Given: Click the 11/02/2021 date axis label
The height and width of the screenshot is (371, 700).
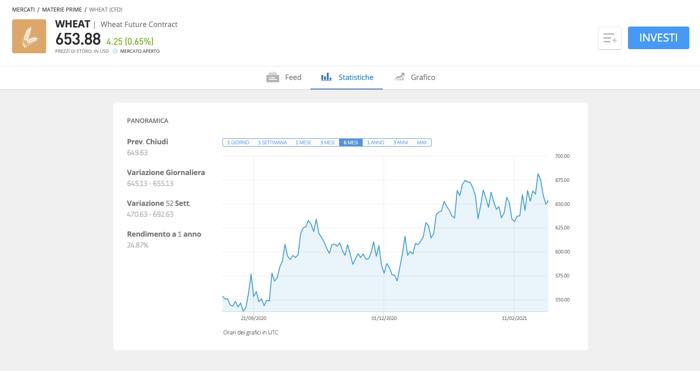Looking at the screenshot, I should pos(514,318).
